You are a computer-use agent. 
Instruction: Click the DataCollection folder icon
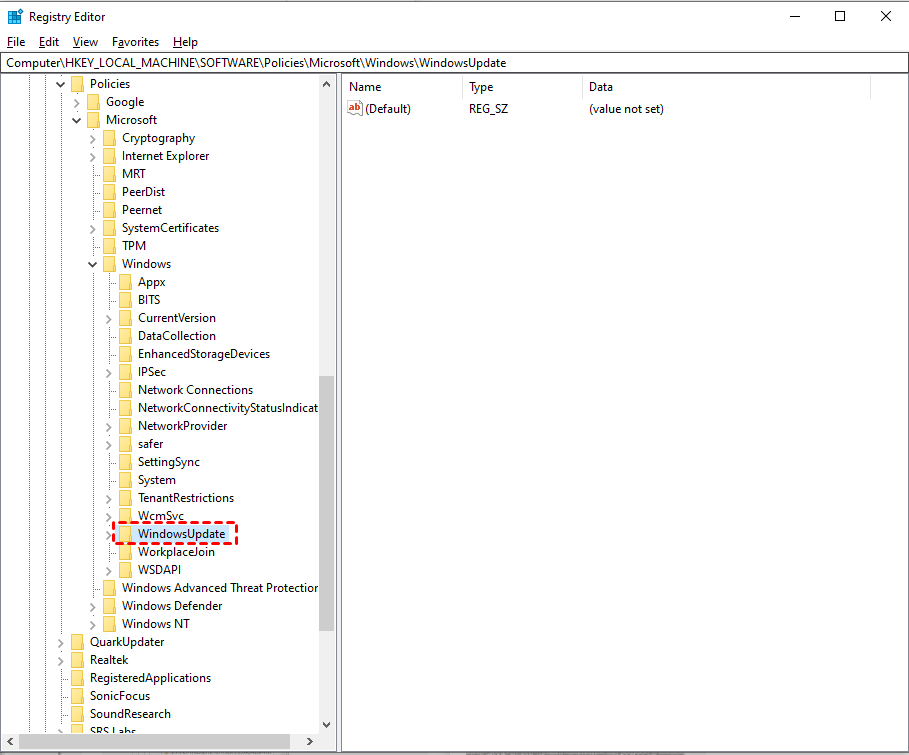coord(125,336)
